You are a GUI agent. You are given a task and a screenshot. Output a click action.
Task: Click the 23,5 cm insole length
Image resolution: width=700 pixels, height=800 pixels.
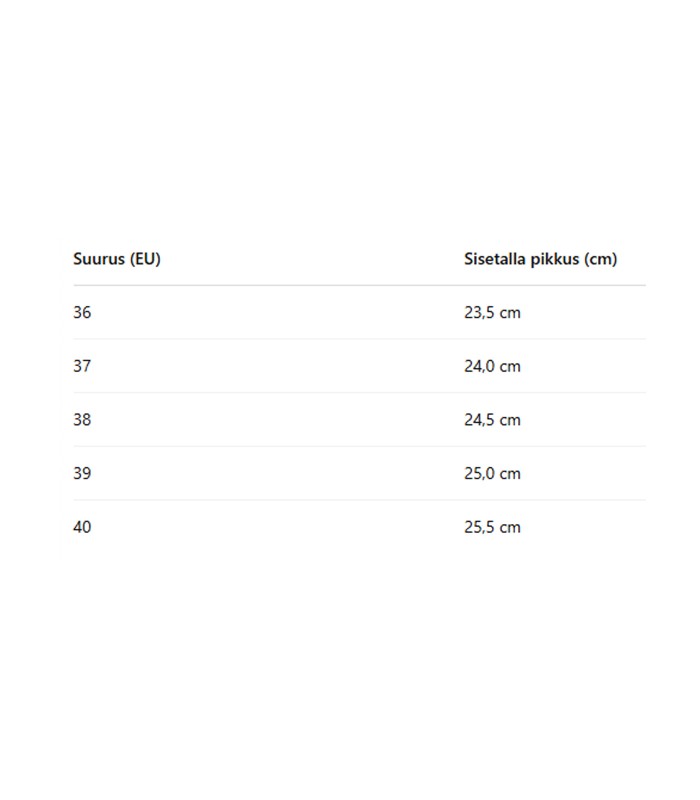click(x=492, y=313)
